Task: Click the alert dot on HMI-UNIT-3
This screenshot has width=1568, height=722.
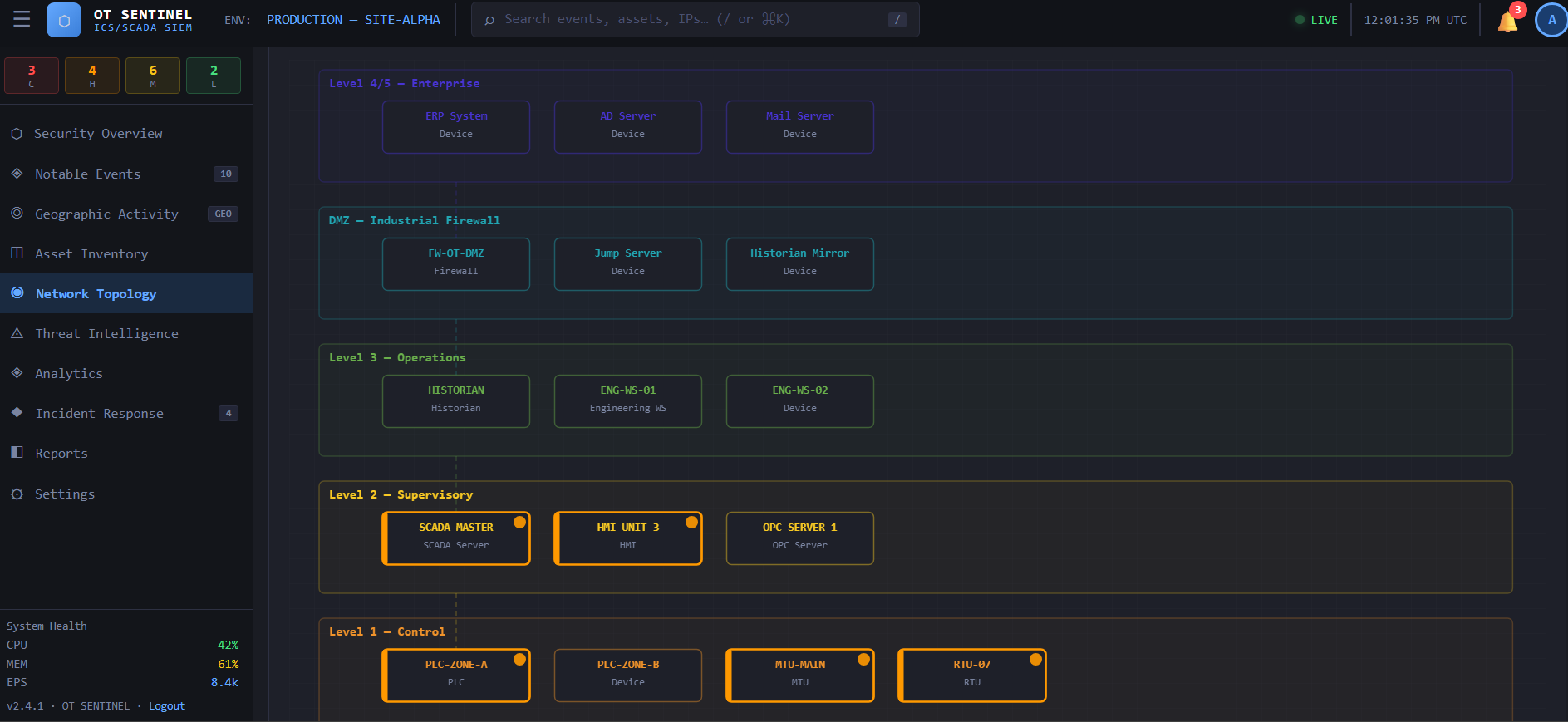Action: coord(691,523)
